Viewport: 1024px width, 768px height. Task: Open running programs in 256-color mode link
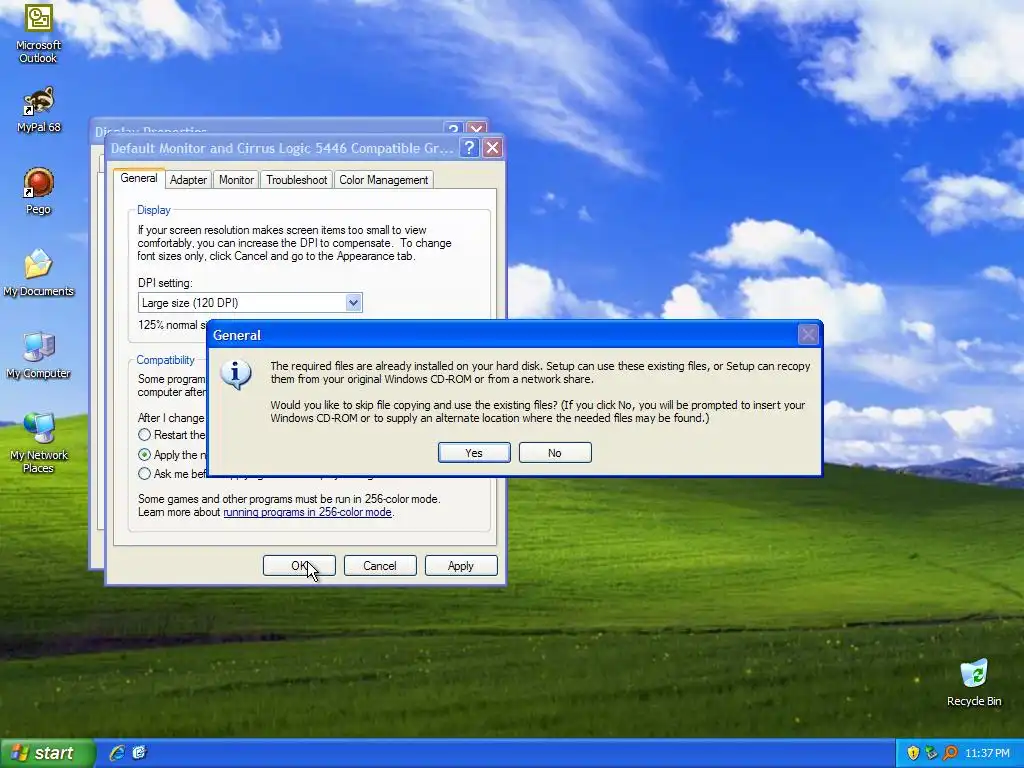pos(308,512)
